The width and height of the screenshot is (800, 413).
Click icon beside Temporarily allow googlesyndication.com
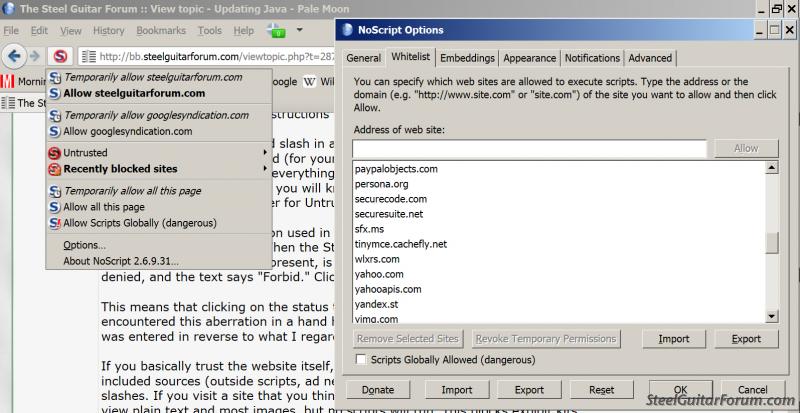tap(55, 115)
